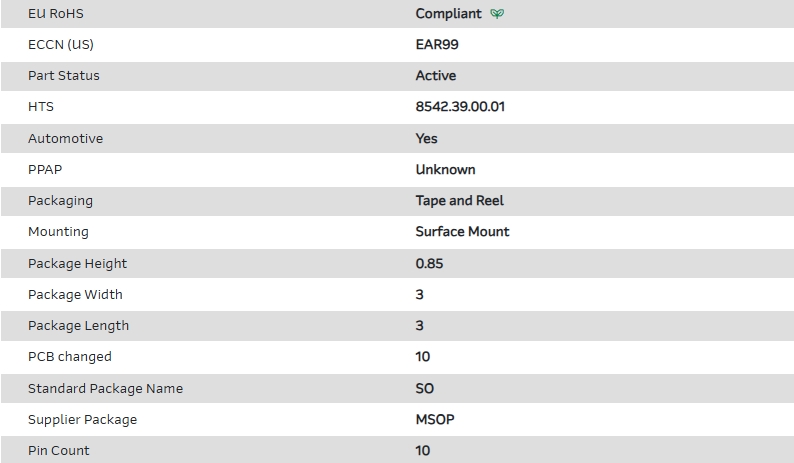Select the Tape and Reel value

tap(459, 200)
